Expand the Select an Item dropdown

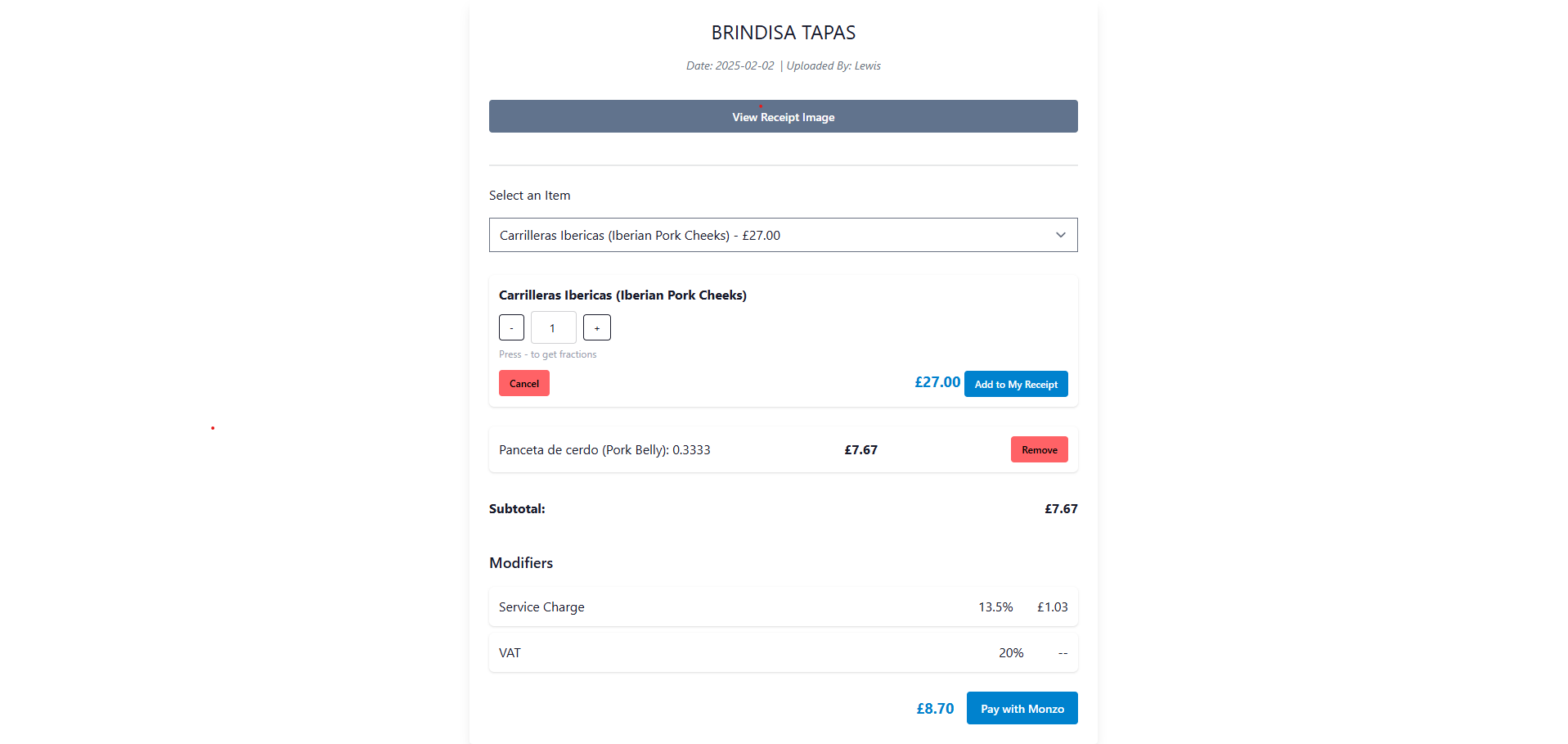coord(769,235)
